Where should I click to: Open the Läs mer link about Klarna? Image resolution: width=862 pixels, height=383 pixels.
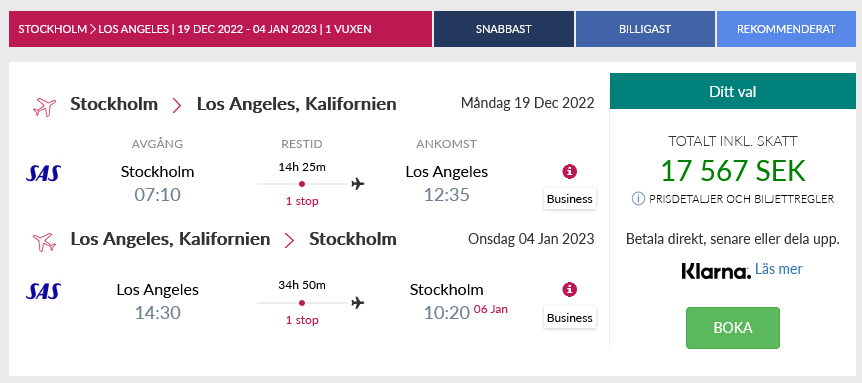click(x=778, y=269)
